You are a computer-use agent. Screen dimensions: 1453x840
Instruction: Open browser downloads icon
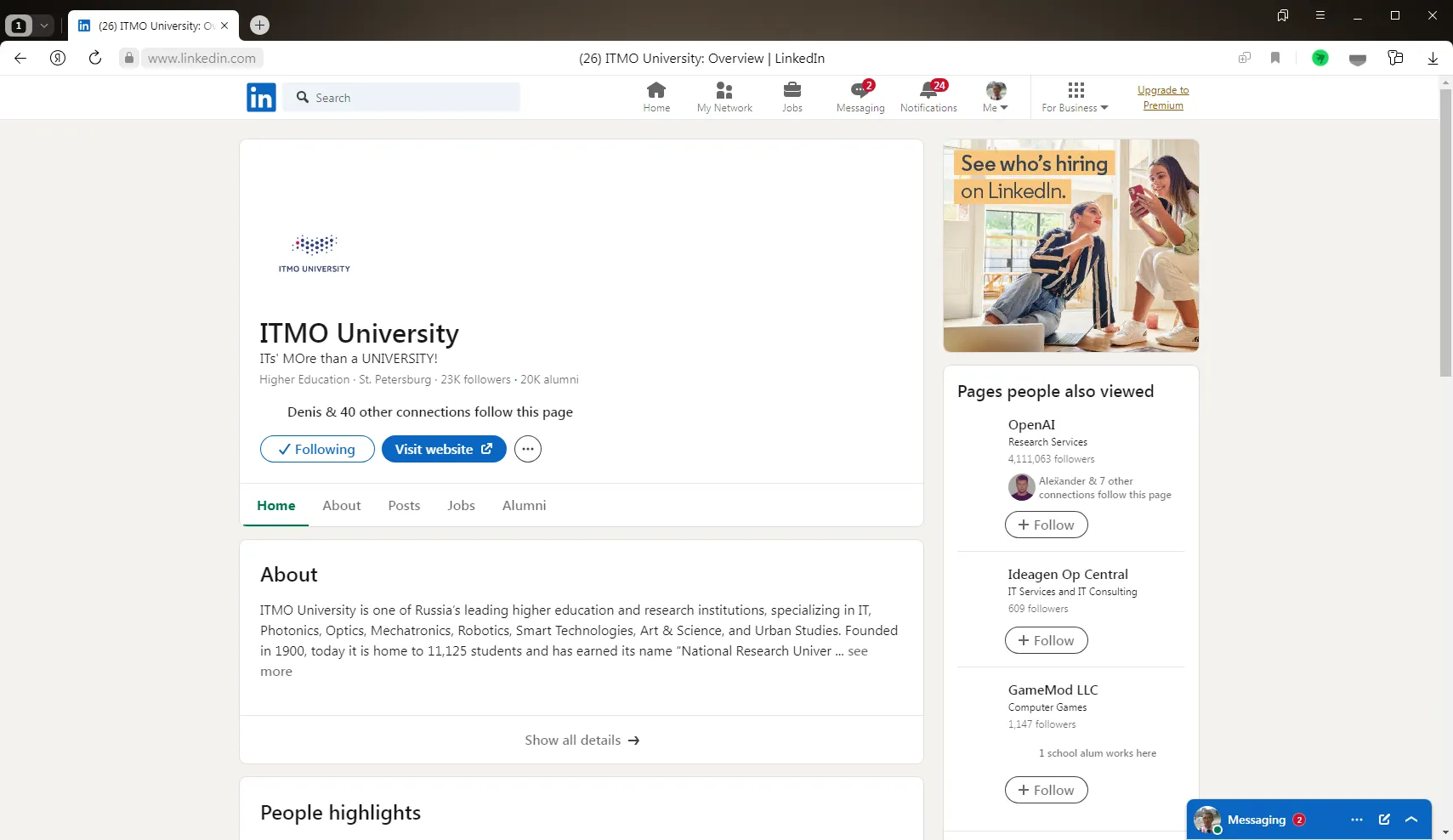pos(1433,58)
